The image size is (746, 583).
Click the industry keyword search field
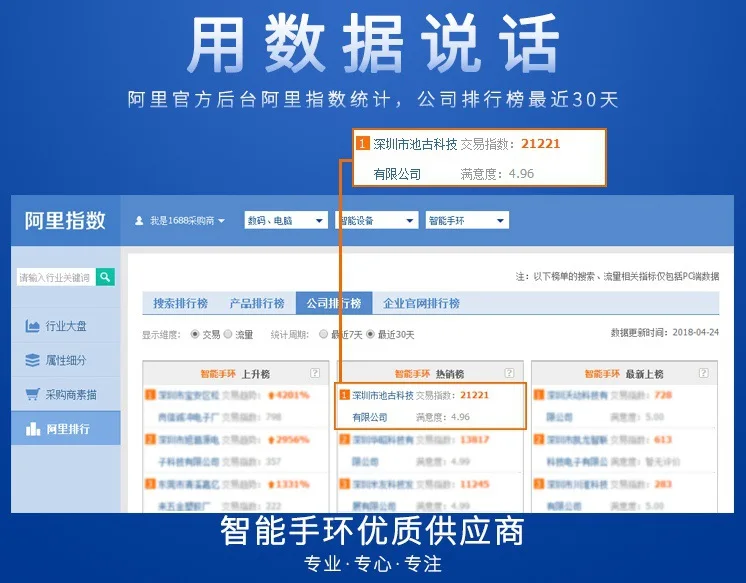coord(56,277)
